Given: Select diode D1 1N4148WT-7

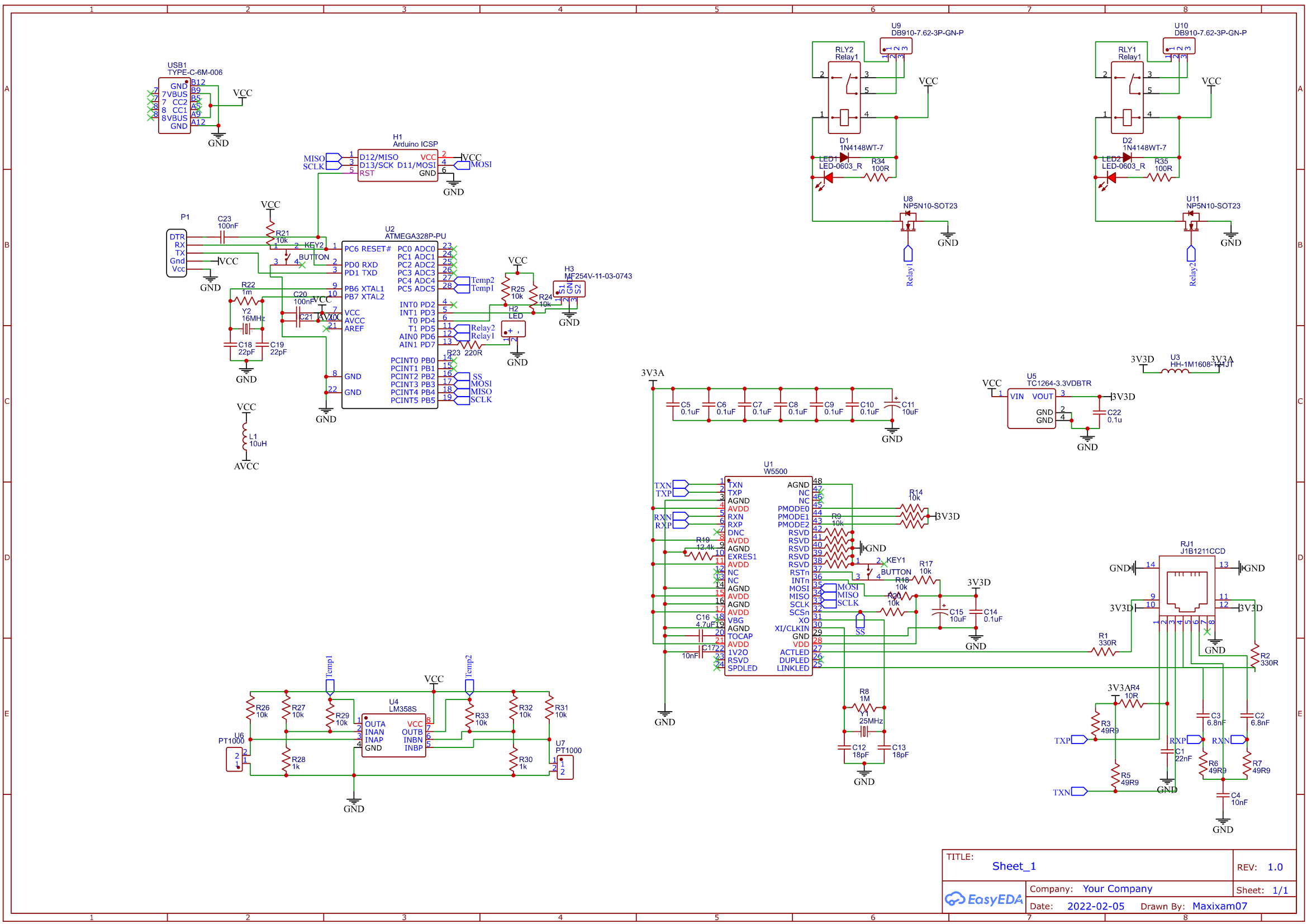Looking at the screenshot, I should click(x=844, y=158).
